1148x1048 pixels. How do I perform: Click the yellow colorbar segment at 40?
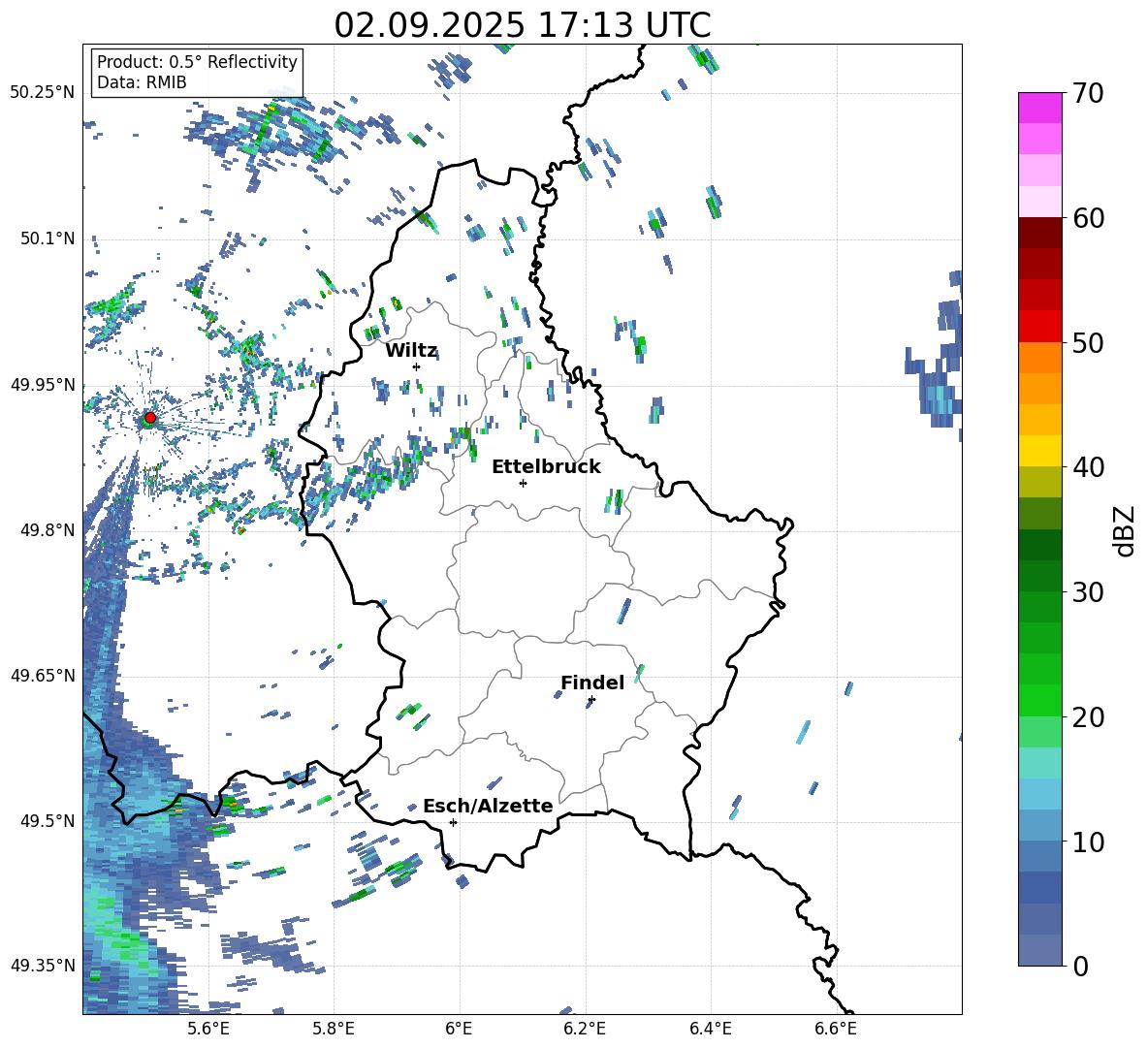pyautogui.click(x=1039, y=452)
